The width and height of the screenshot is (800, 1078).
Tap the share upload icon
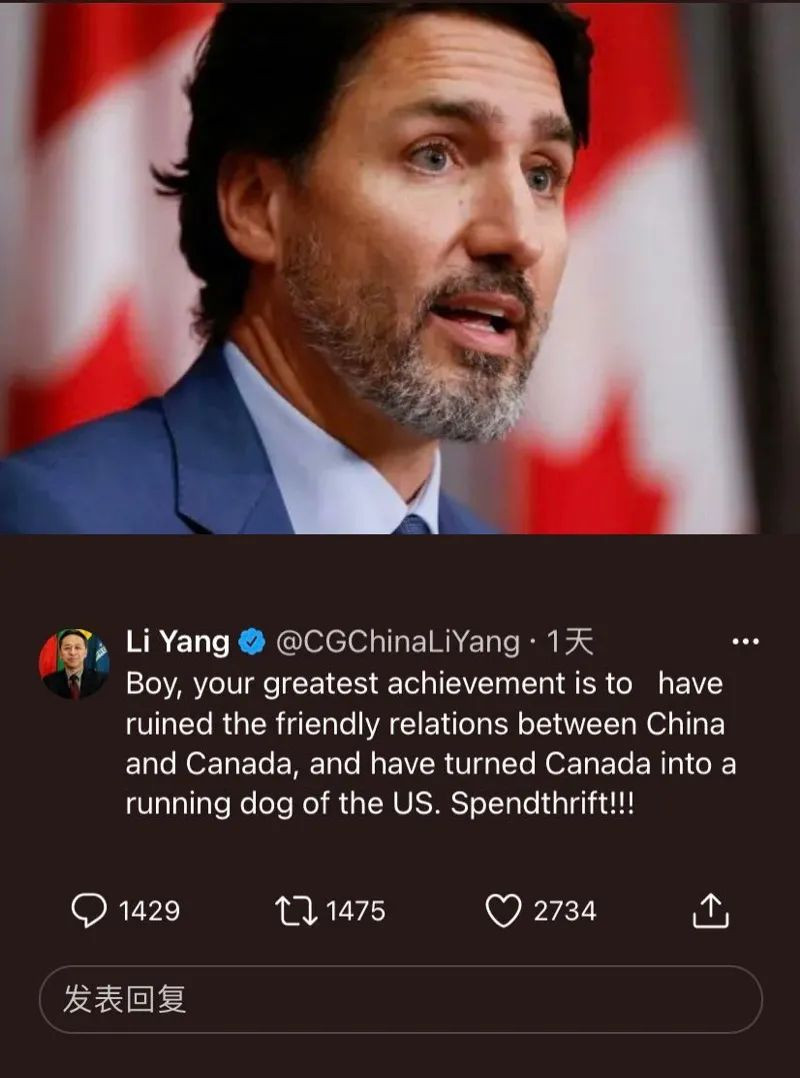point(710,911)
